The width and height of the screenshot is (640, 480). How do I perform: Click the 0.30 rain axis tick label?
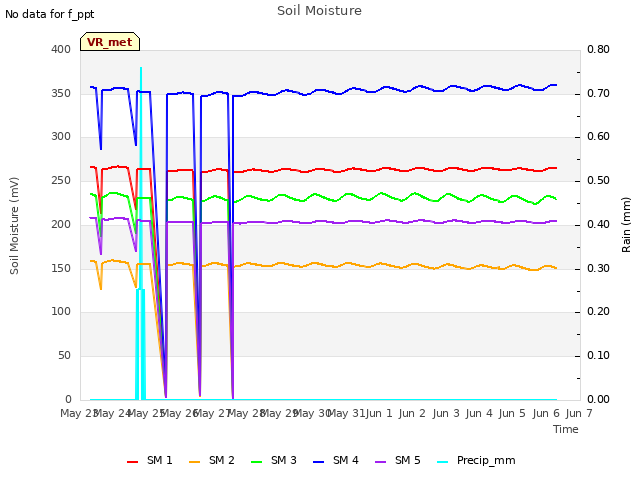point(598,269)
